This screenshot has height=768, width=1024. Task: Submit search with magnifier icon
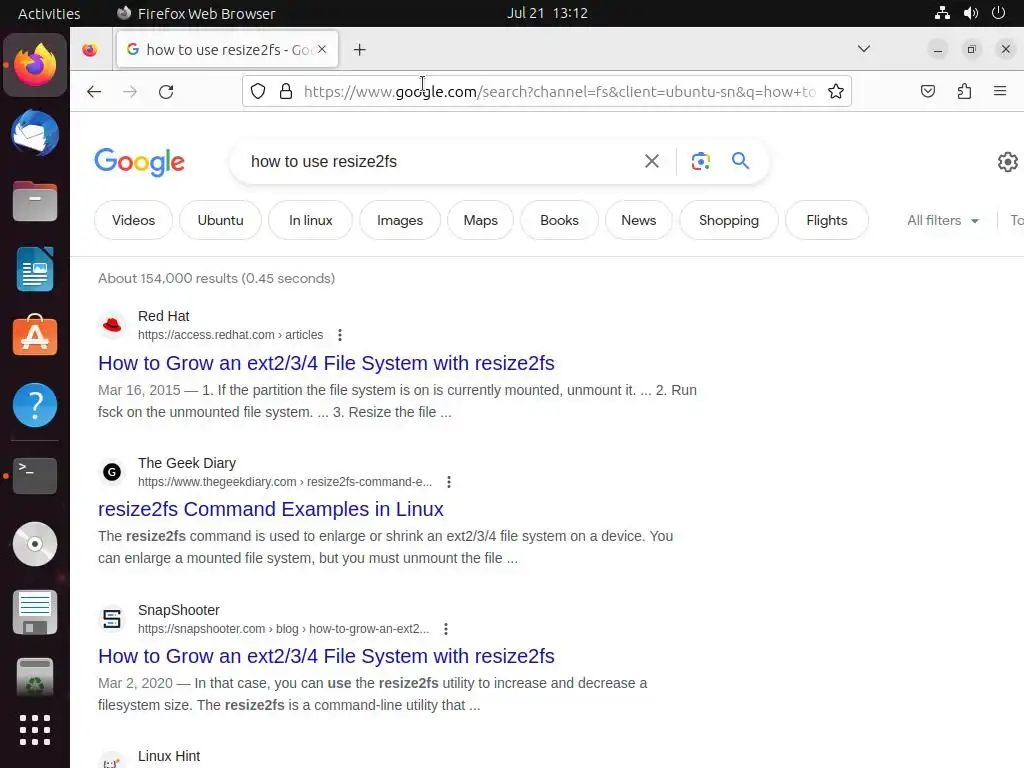740,161
